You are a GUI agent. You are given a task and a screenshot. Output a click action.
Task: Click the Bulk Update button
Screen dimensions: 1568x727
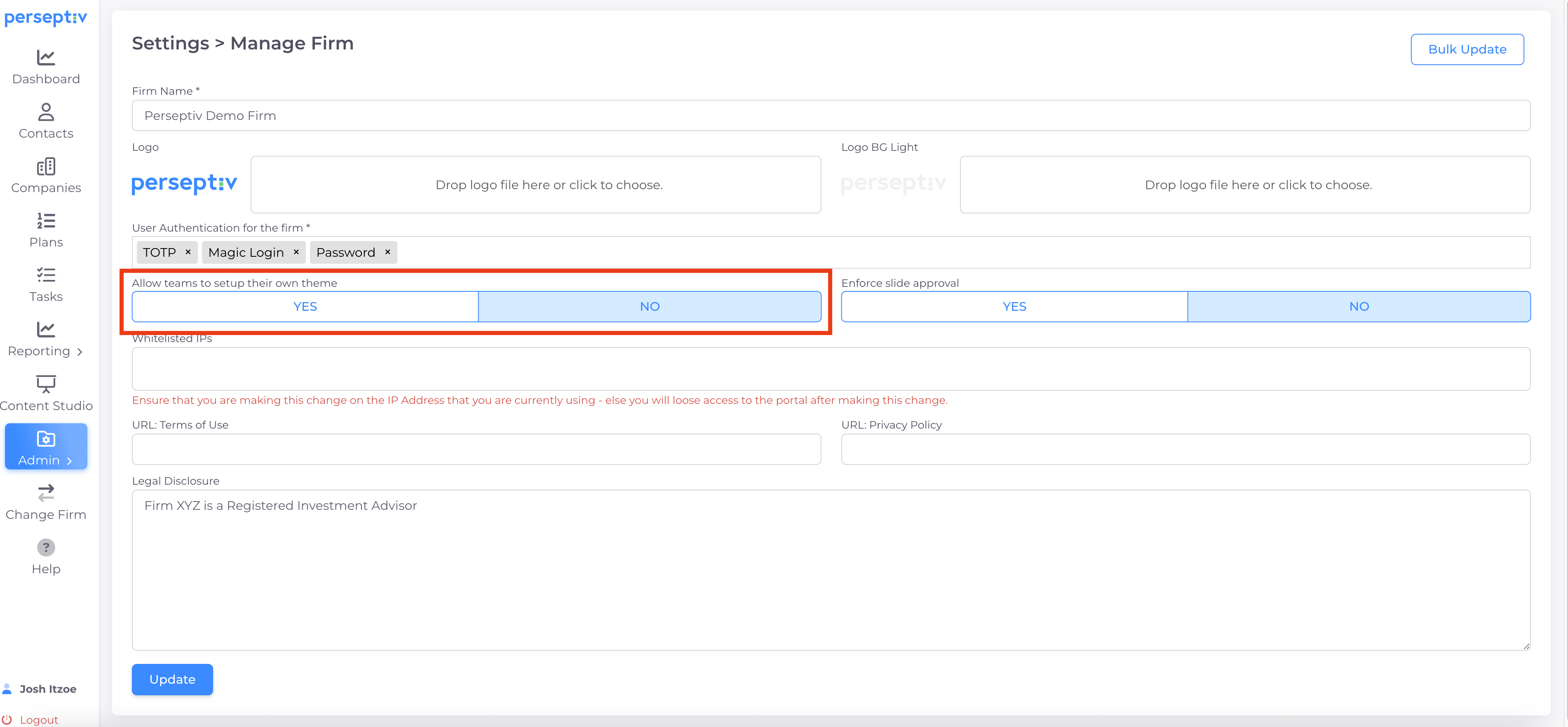[x=1466, y=49]
